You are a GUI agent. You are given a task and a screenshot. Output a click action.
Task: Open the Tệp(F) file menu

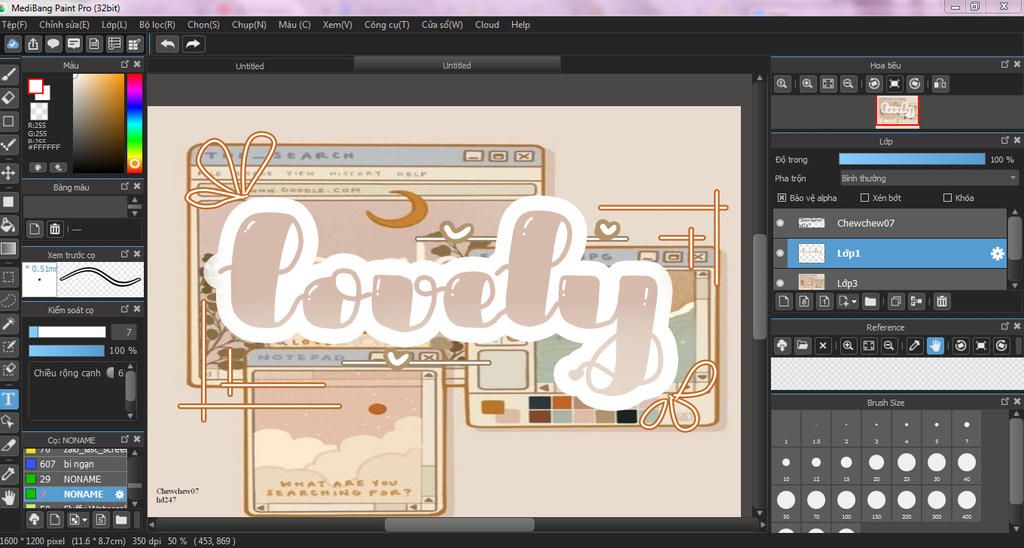(14, 25)
